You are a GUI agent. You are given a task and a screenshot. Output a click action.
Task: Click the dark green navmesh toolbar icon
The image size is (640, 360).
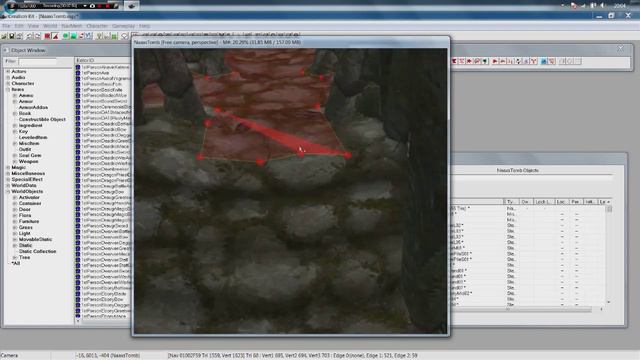[x=485, y=61]
